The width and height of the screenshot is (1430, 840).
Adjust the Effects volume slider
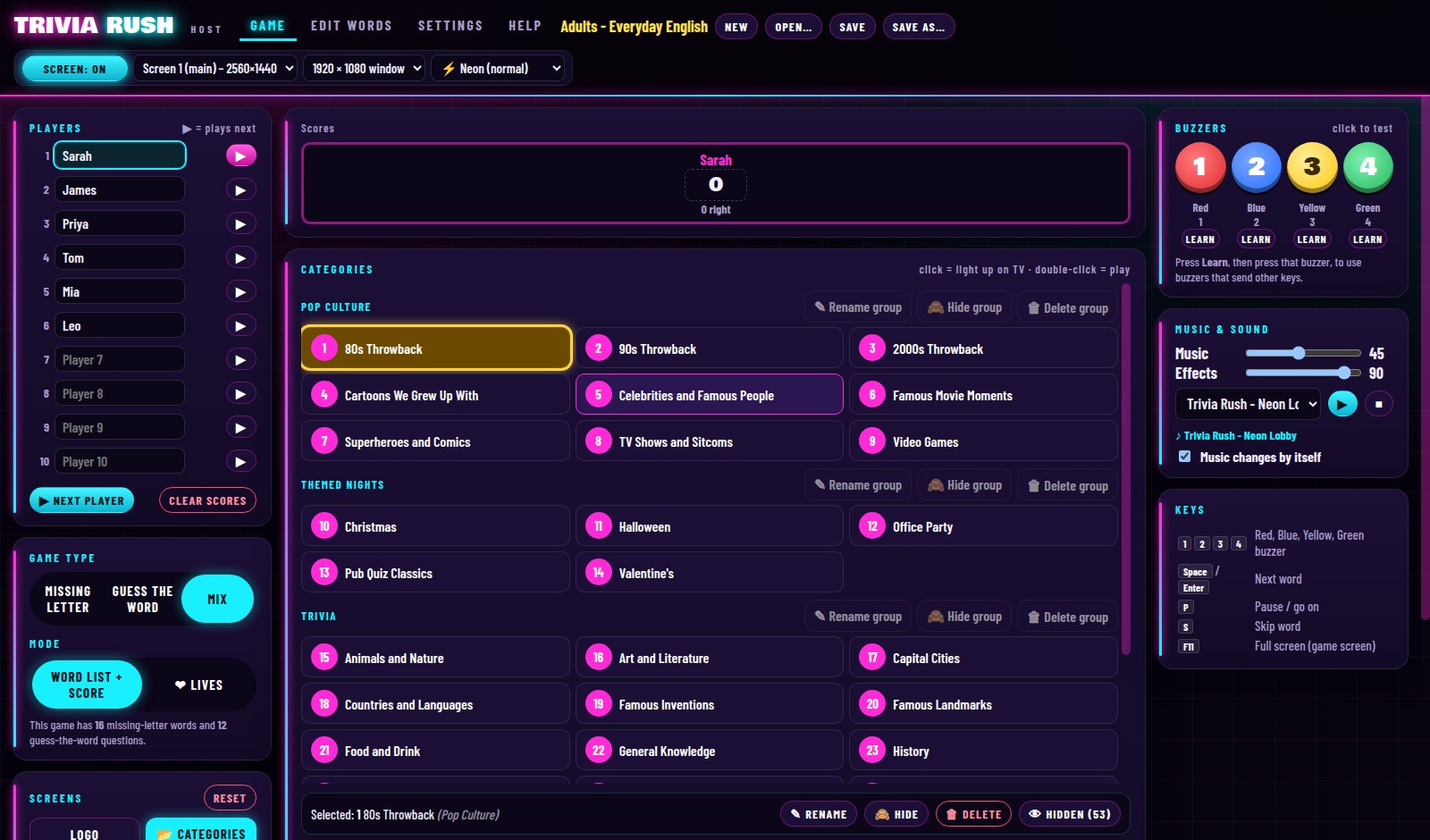tap(1302, 373)
